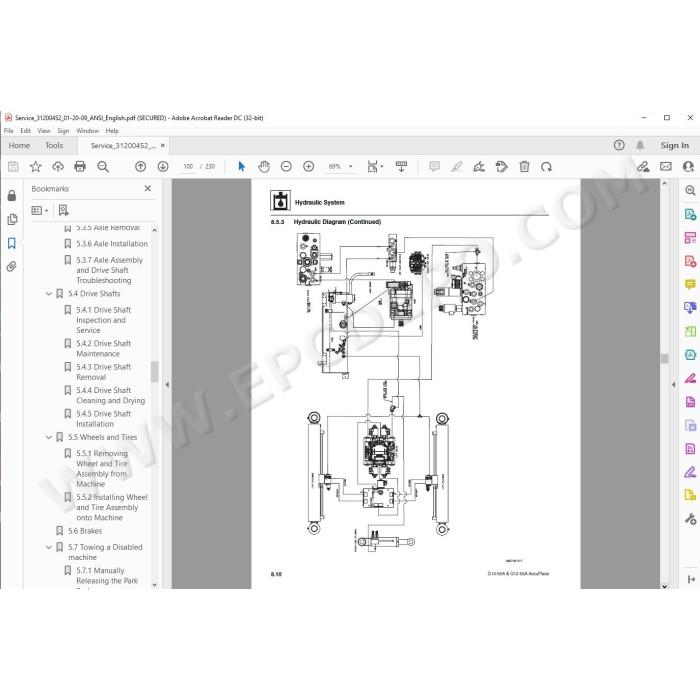Zoom out with minus button
The height and width of the screenshot is (700, 700).
(286, 167)
